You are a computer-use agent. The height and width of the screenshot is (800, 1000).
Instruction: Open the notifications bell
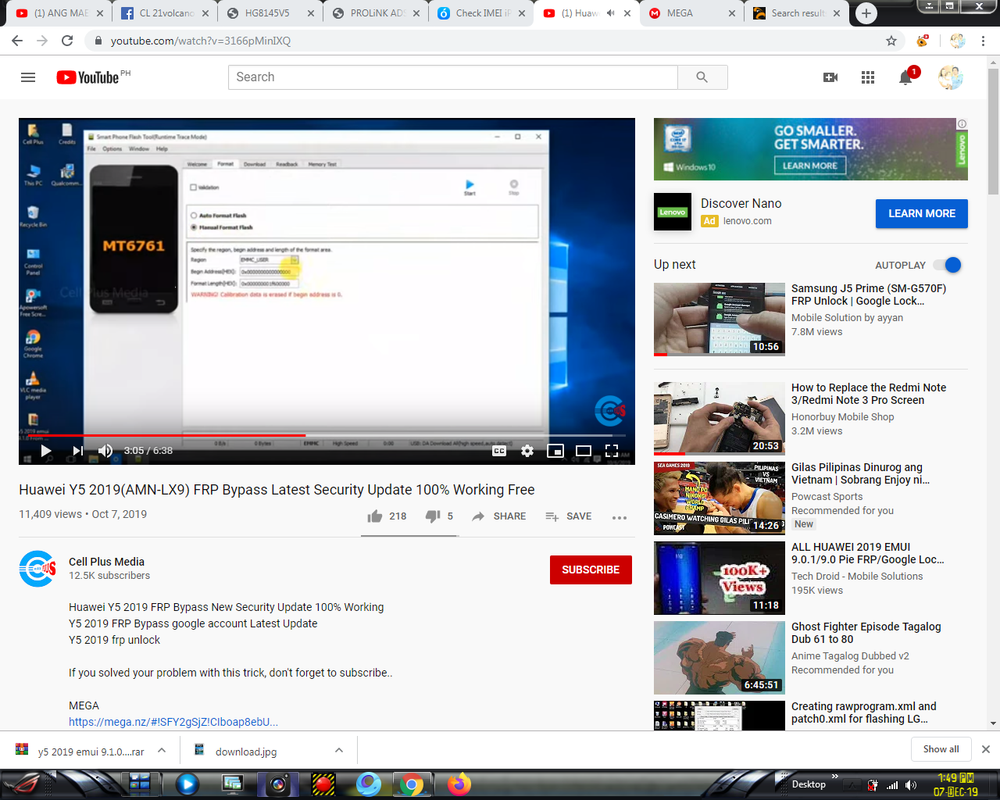pos(905,77)
